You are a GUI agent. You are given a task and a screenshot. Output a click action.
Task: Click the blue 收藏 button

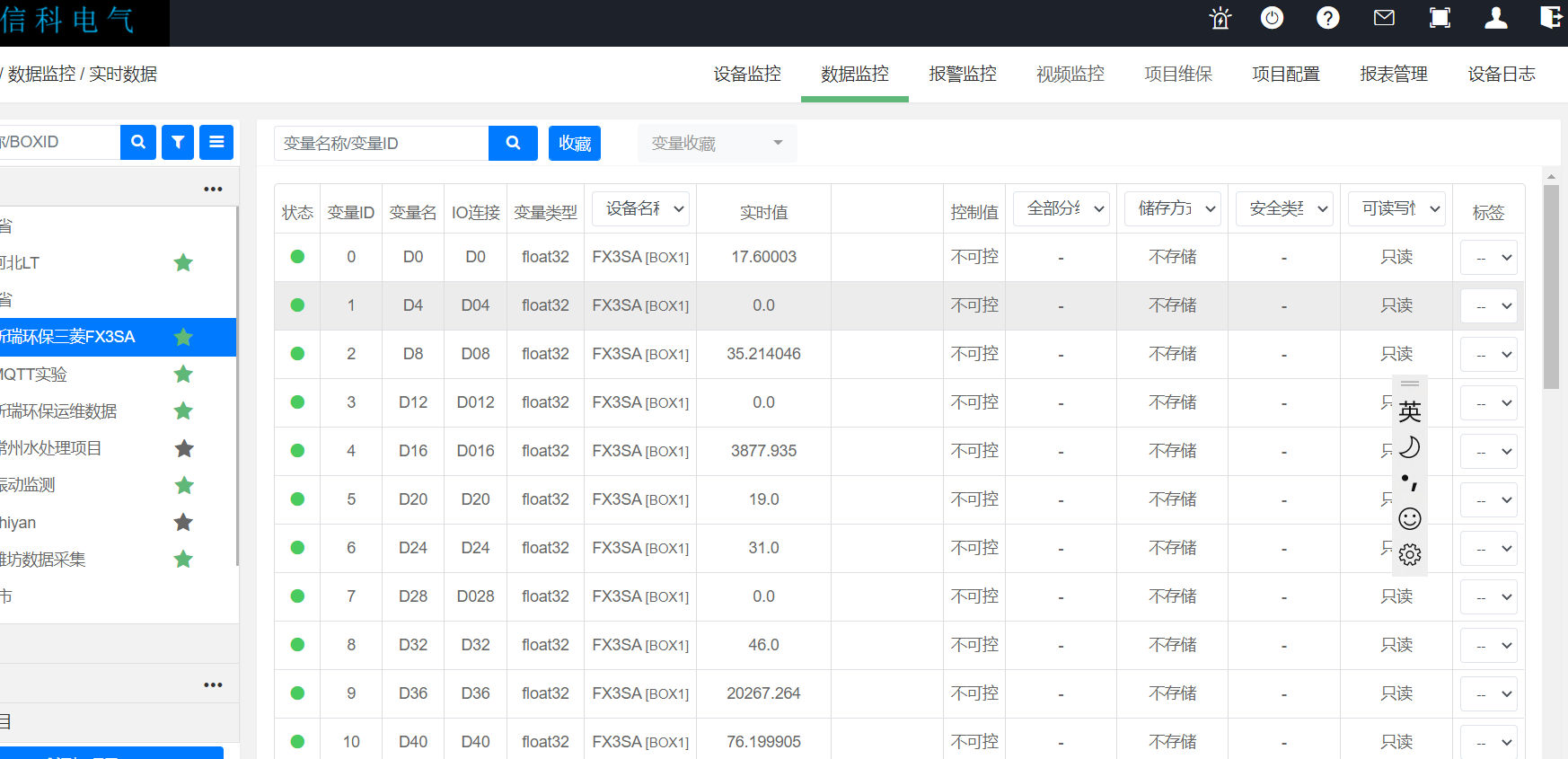pos(575,144)
